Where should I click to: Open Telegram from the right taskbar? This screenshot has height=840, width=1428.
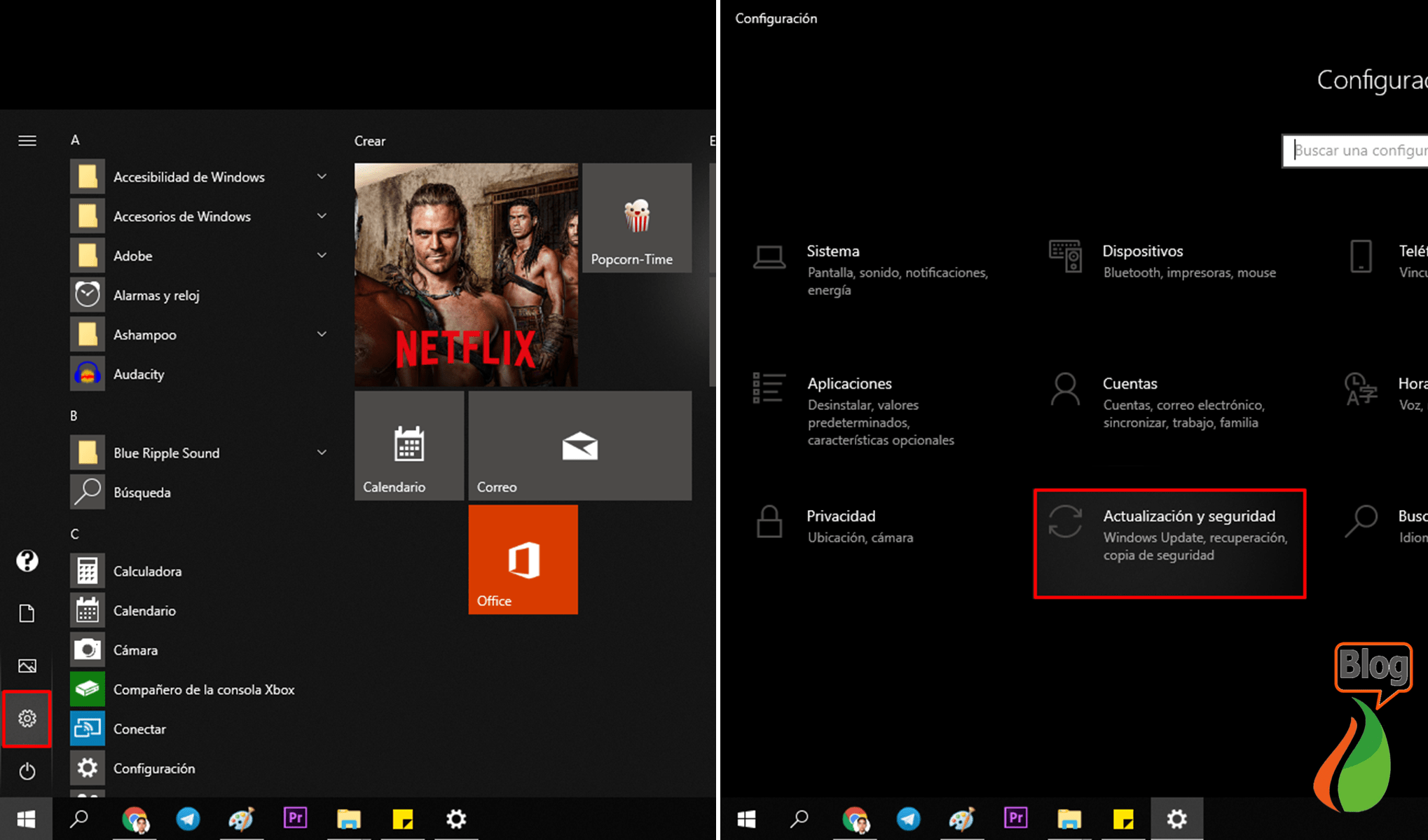coord(908,818)
